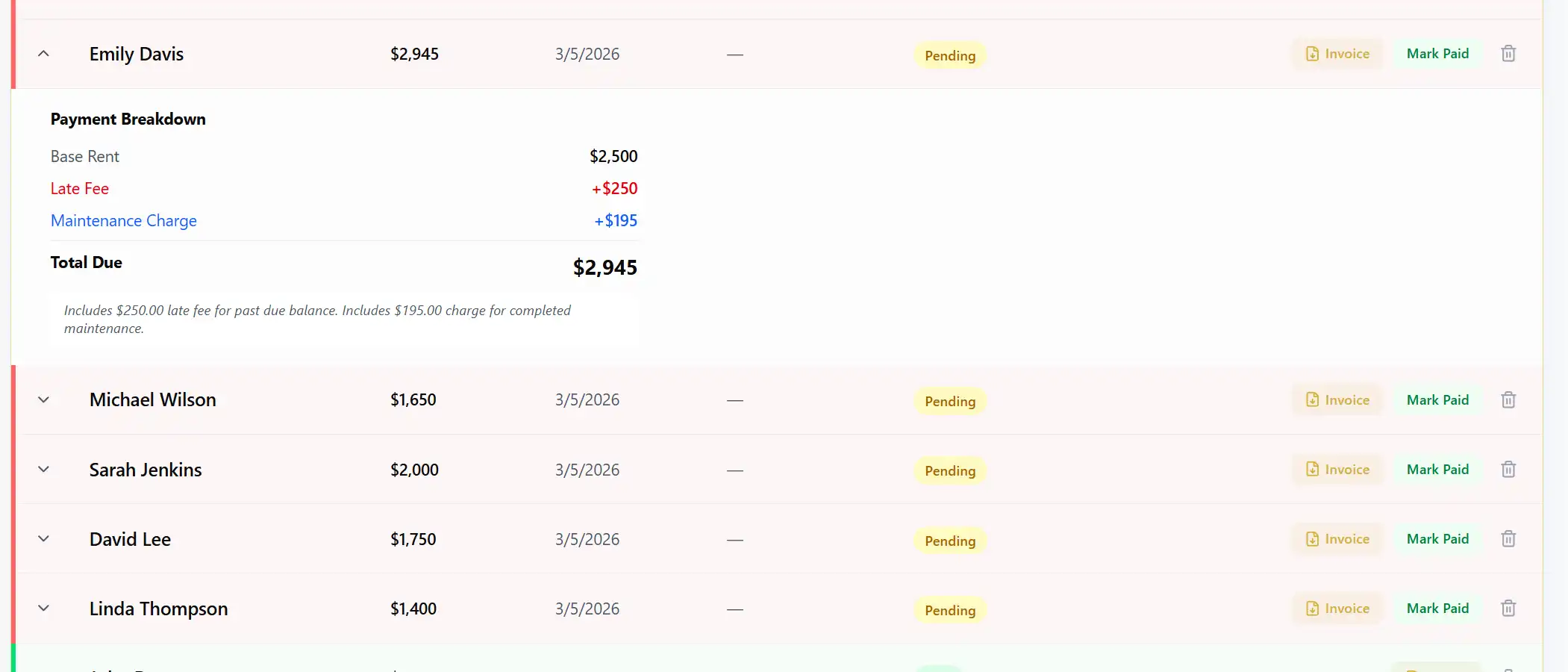Delete Michael Wilson's payment record
The height and width of the screenshot is (672, 1568).
1508,399
